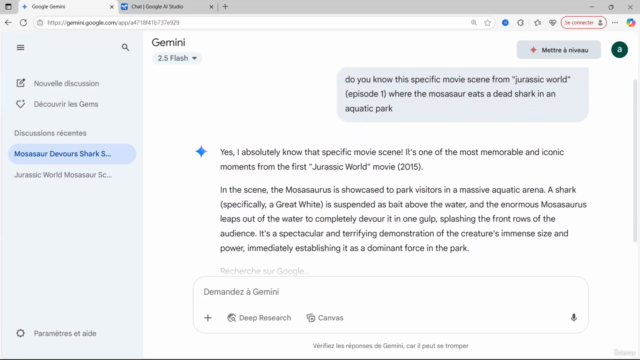Enable Deep Research mode

pos(259,318)
